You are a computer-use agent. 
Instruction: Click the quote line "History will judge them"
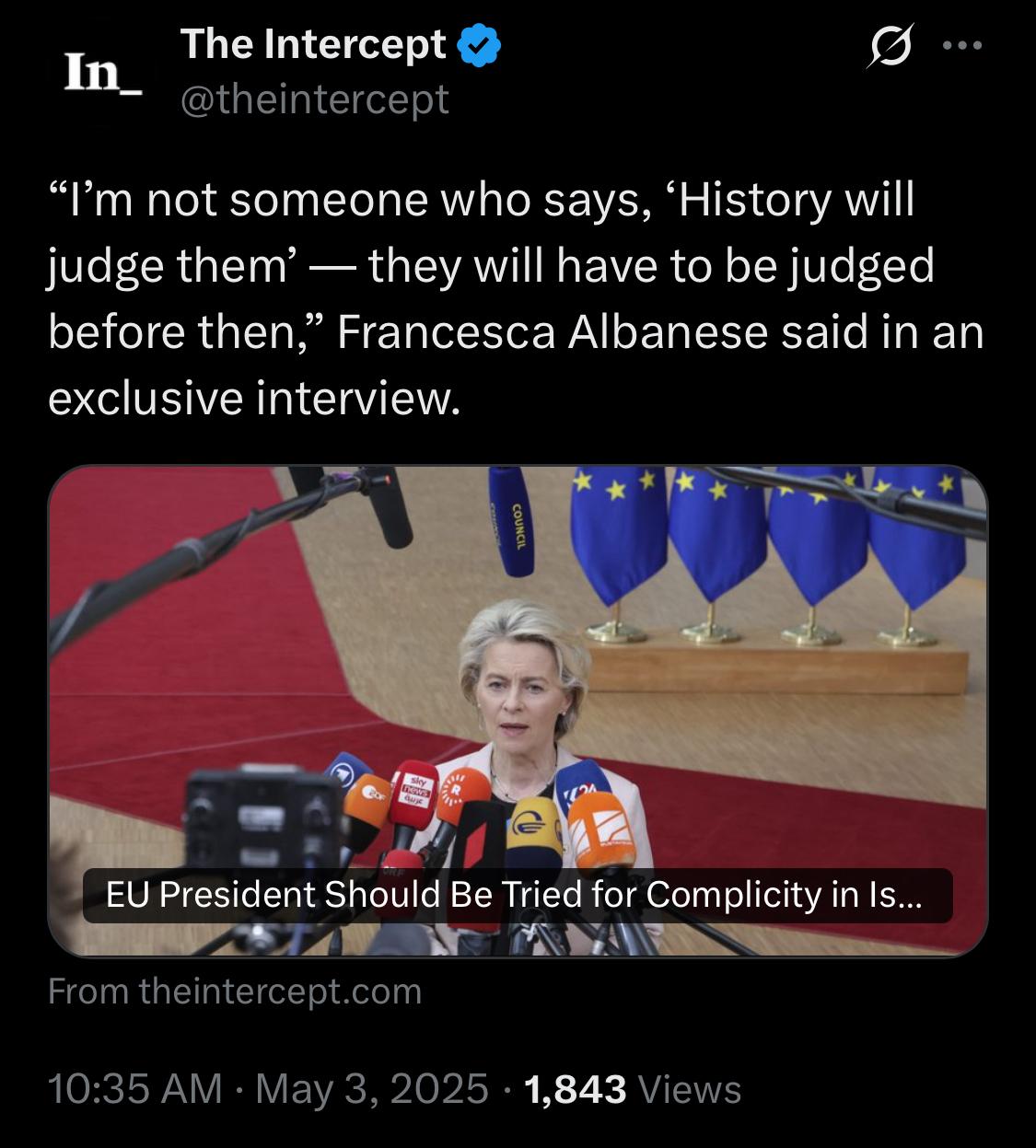[481, 232]
